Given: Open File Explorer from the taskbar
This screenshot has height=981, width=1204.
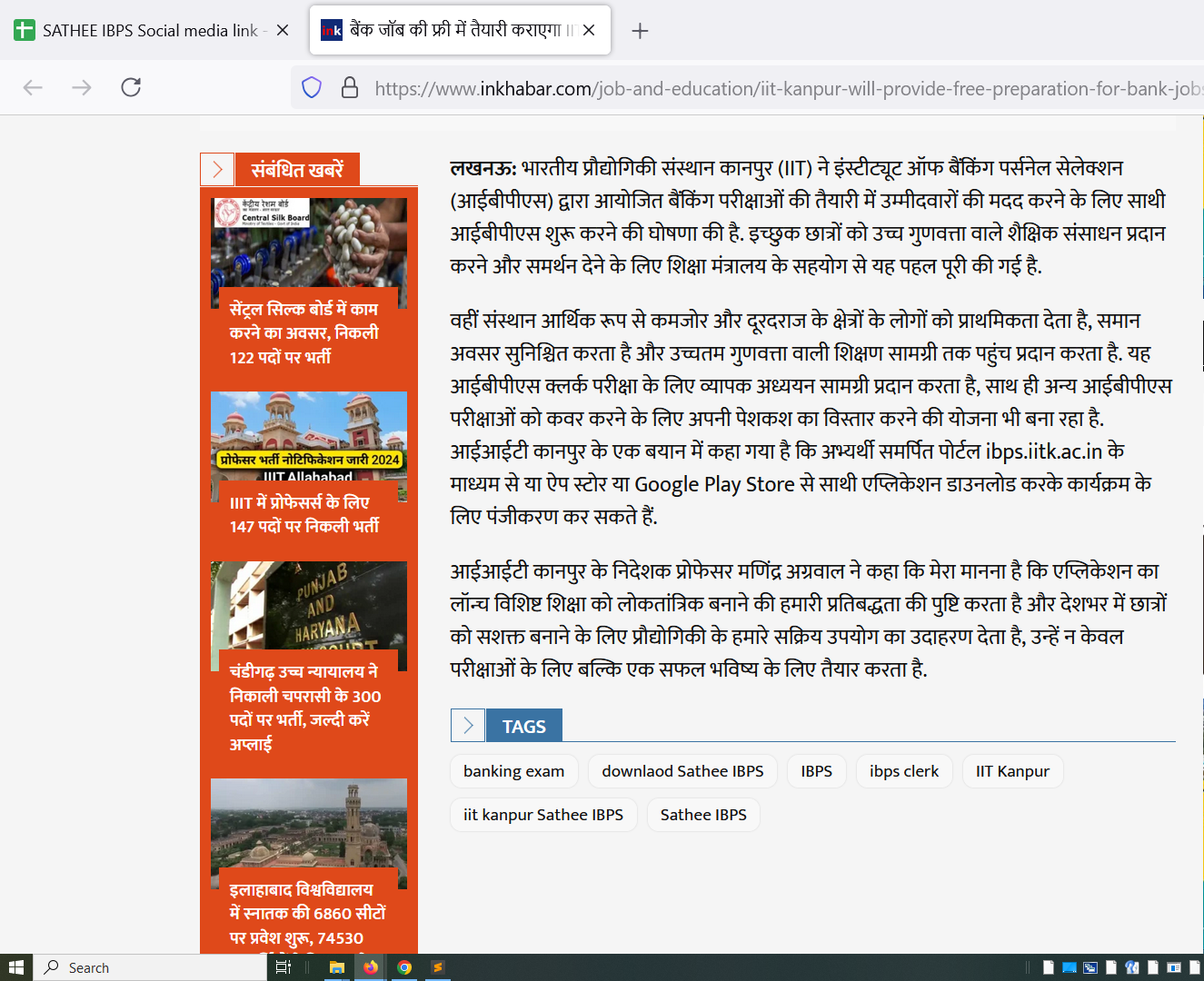Looking at the screenshot, I should 336,967.
